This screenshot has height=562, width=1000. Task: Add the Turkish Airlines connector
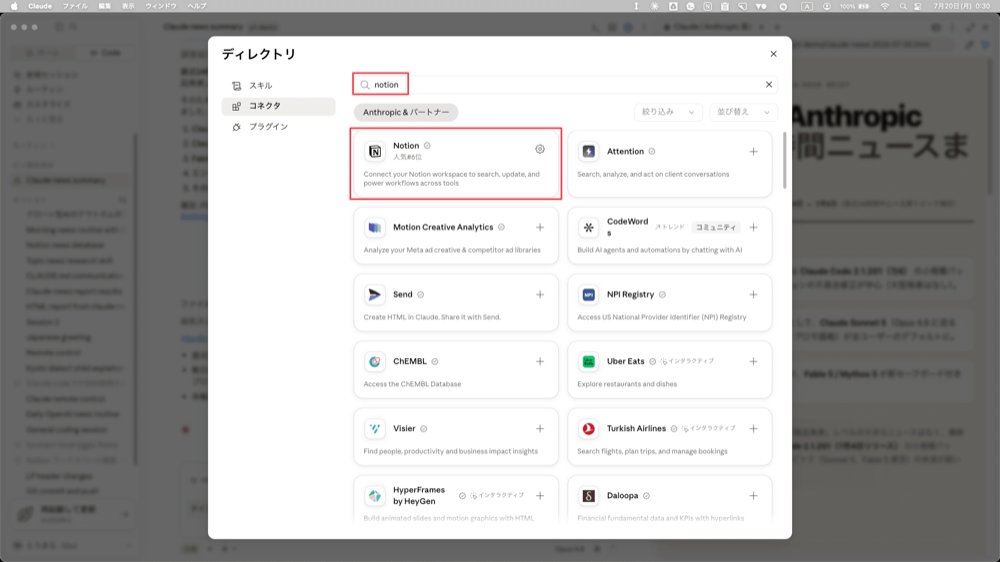pyautogui.click(x=753, y=429)
